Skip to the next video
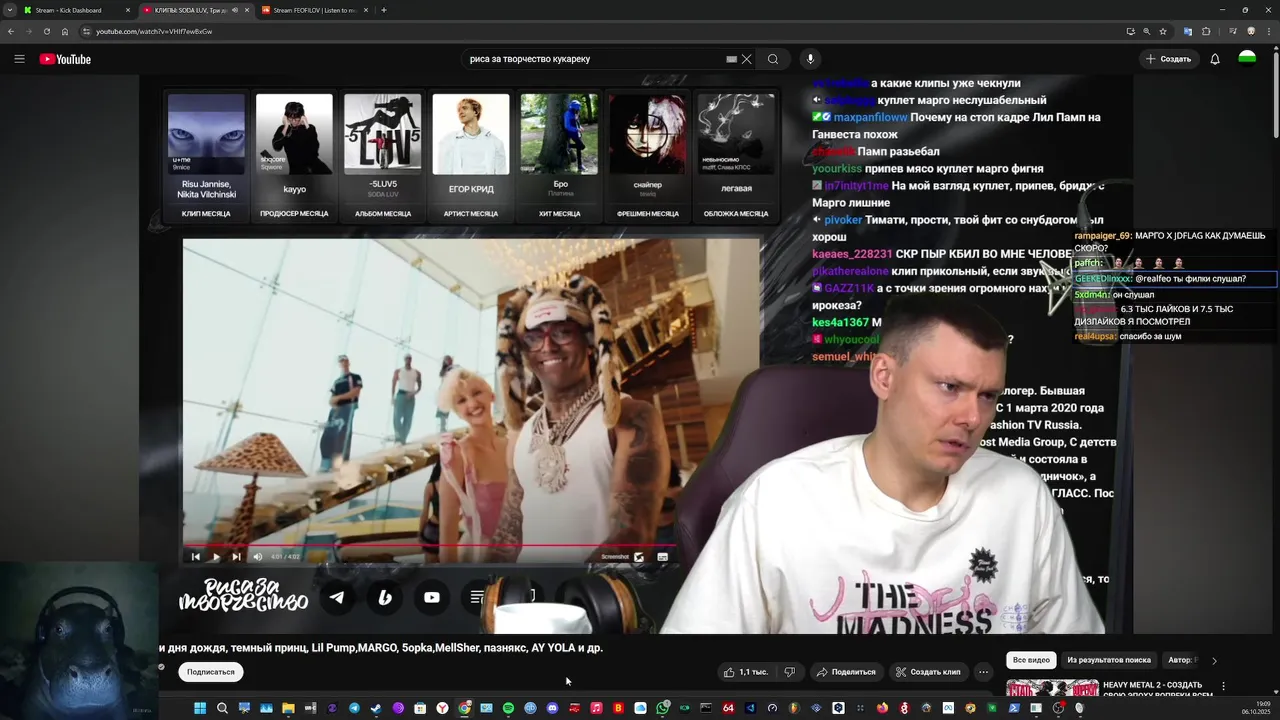Viewport: 1280px width, 720px height. [x=236, y=557]
